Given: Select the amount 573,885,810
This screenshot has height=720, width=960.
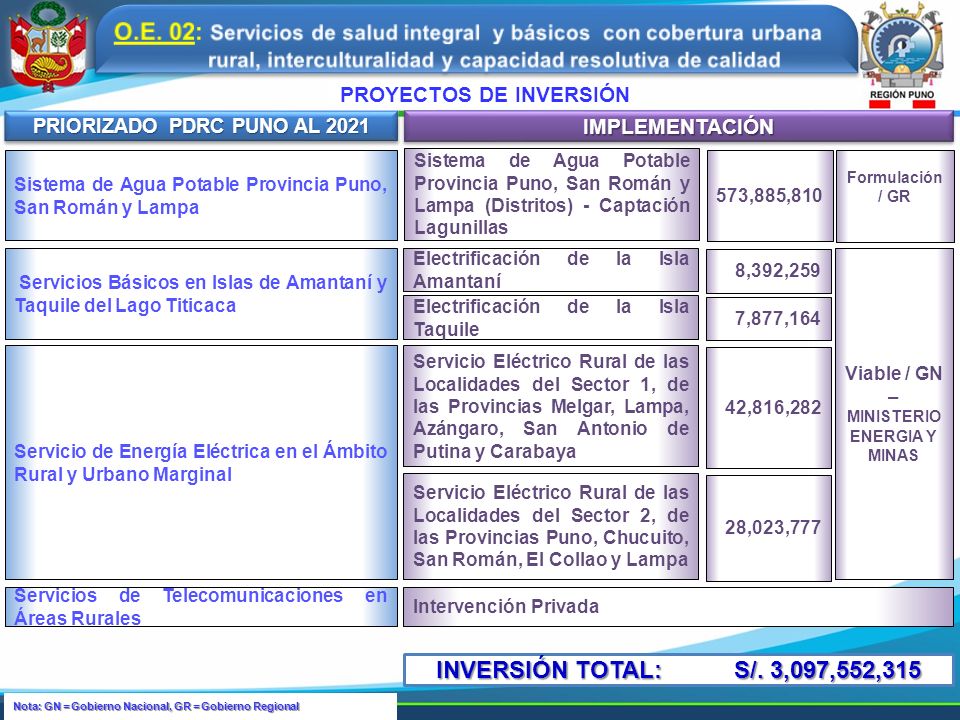Looking at the screenshot, I should [770, 196].
